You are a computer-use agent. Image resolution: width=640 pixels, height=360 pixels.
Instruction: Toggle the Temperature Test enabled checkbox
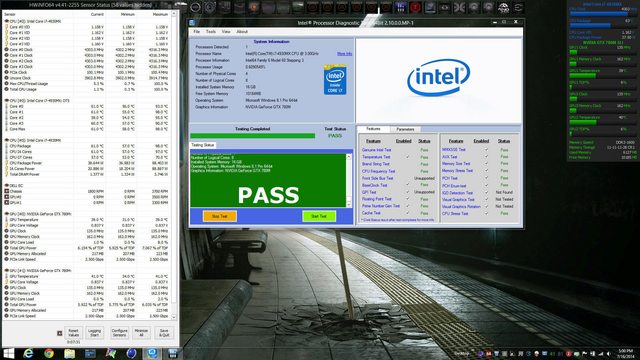(x=407, y=157)
